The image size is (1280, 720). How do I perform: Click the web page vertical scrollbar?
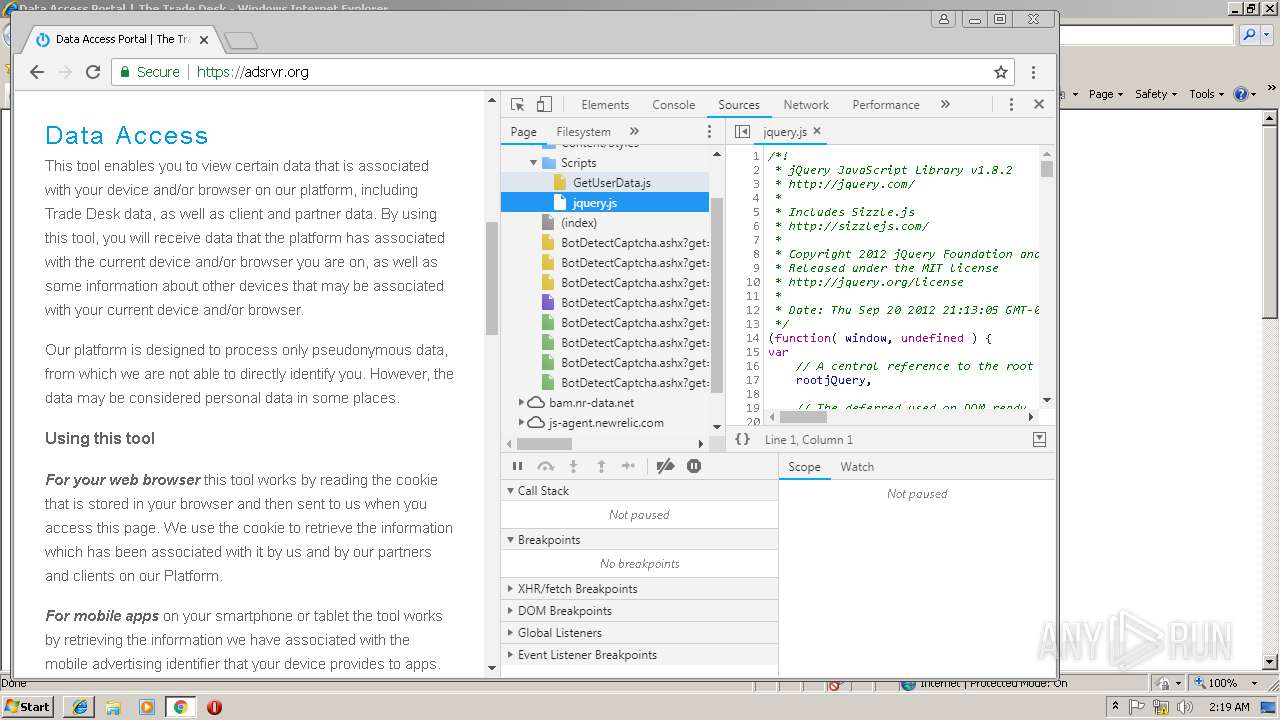[491, 278]
